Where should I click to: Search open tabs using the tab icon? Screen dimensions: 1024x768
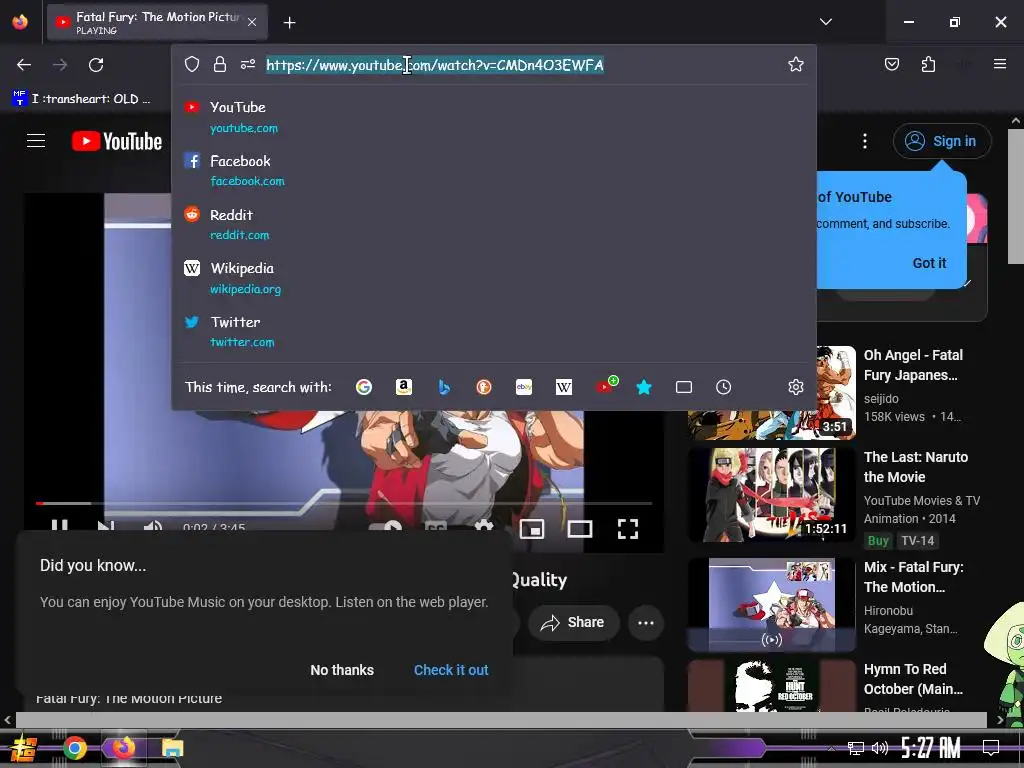[684, 387]
